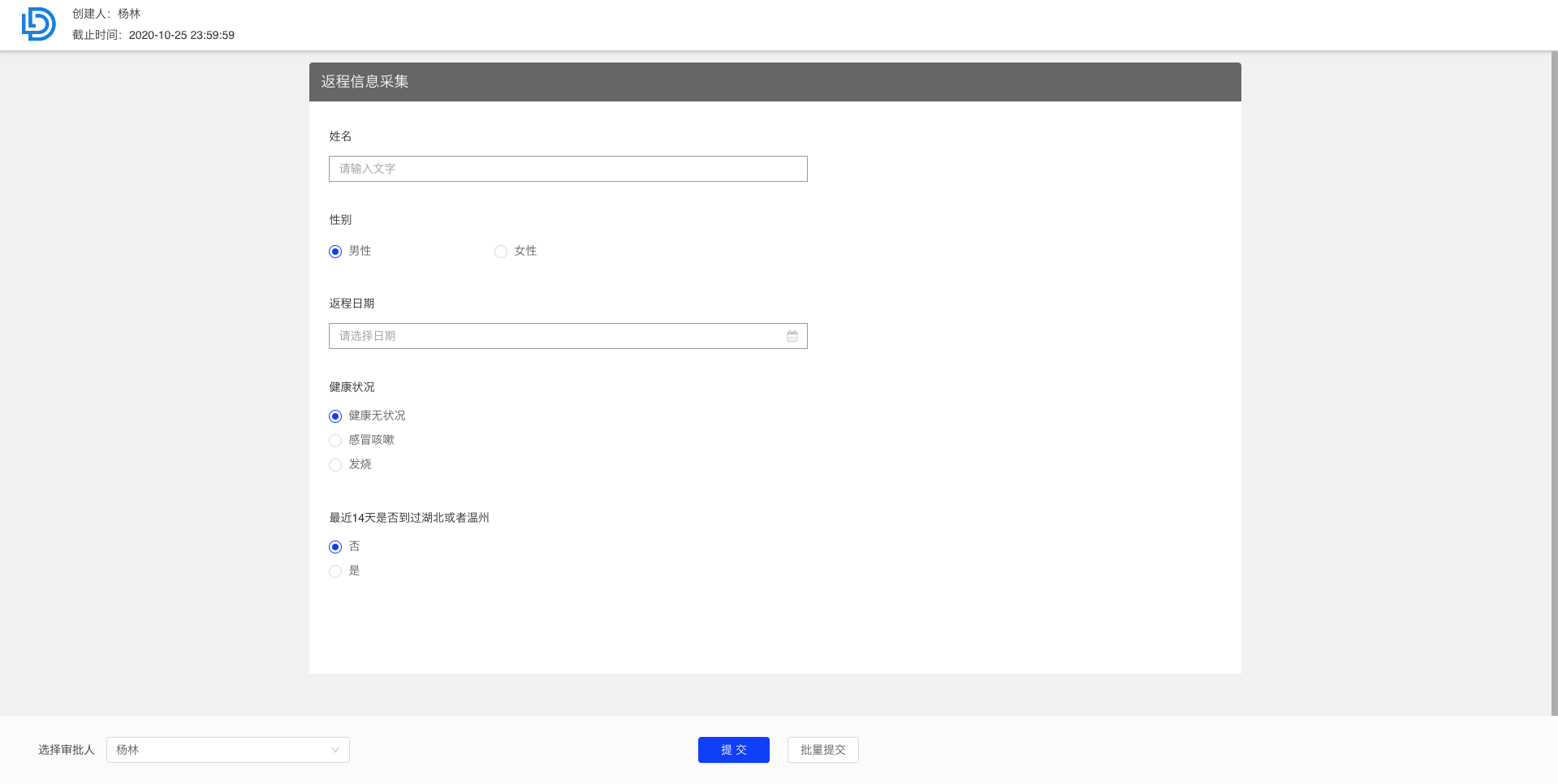Click the 姓名 text input field
This screenshot has height=784, width=1558.
point(568,169)
